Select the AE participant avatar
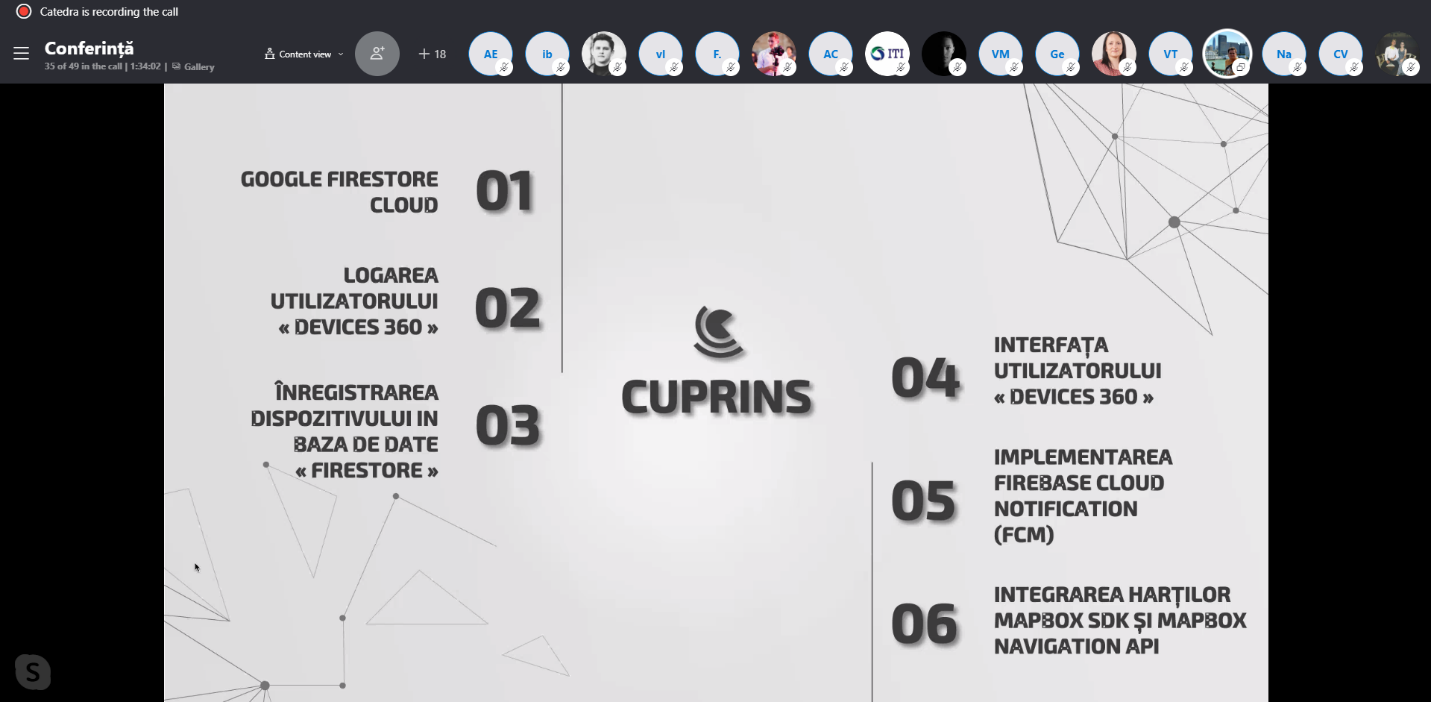The width and height of the screenshot is (1431, 702). click(491, 54)
